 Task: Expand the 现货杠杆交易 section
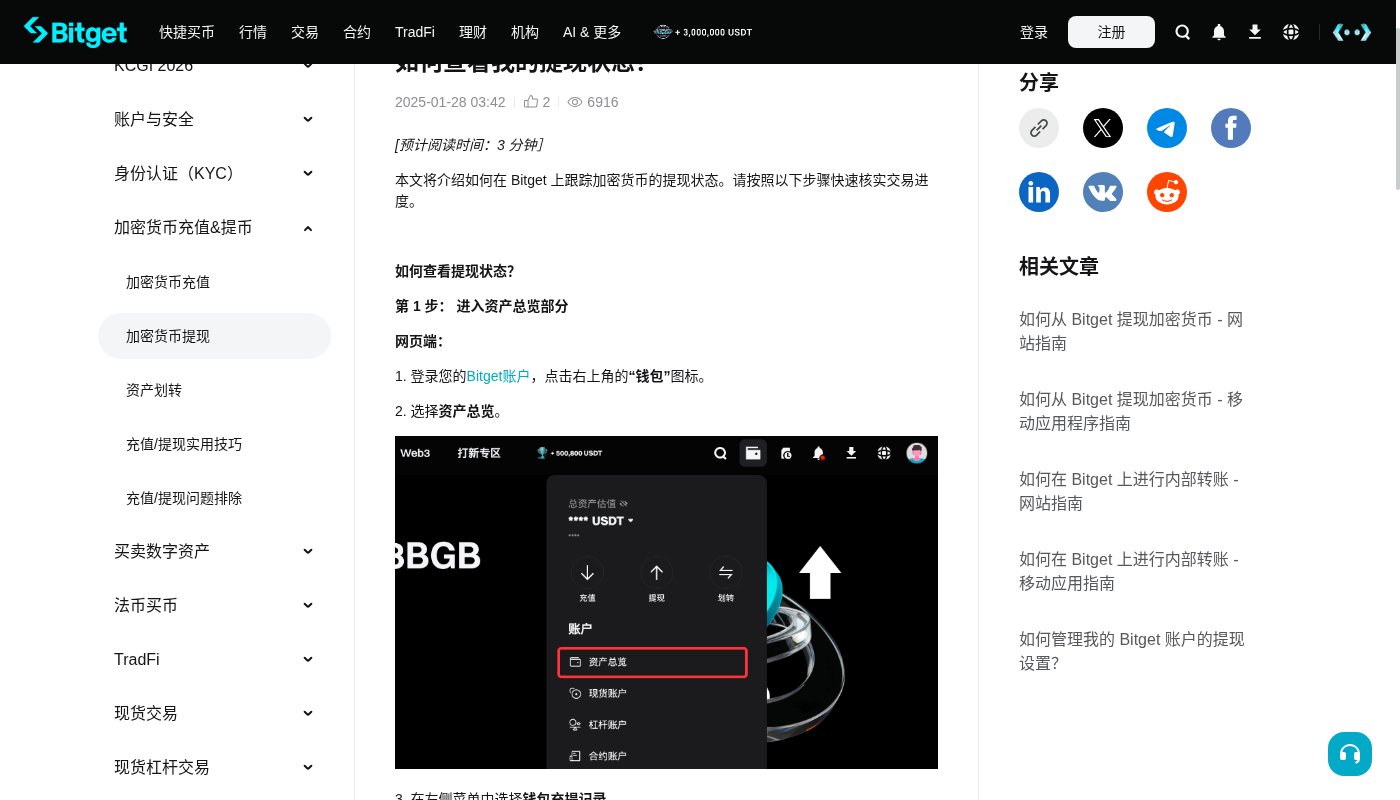214,767
